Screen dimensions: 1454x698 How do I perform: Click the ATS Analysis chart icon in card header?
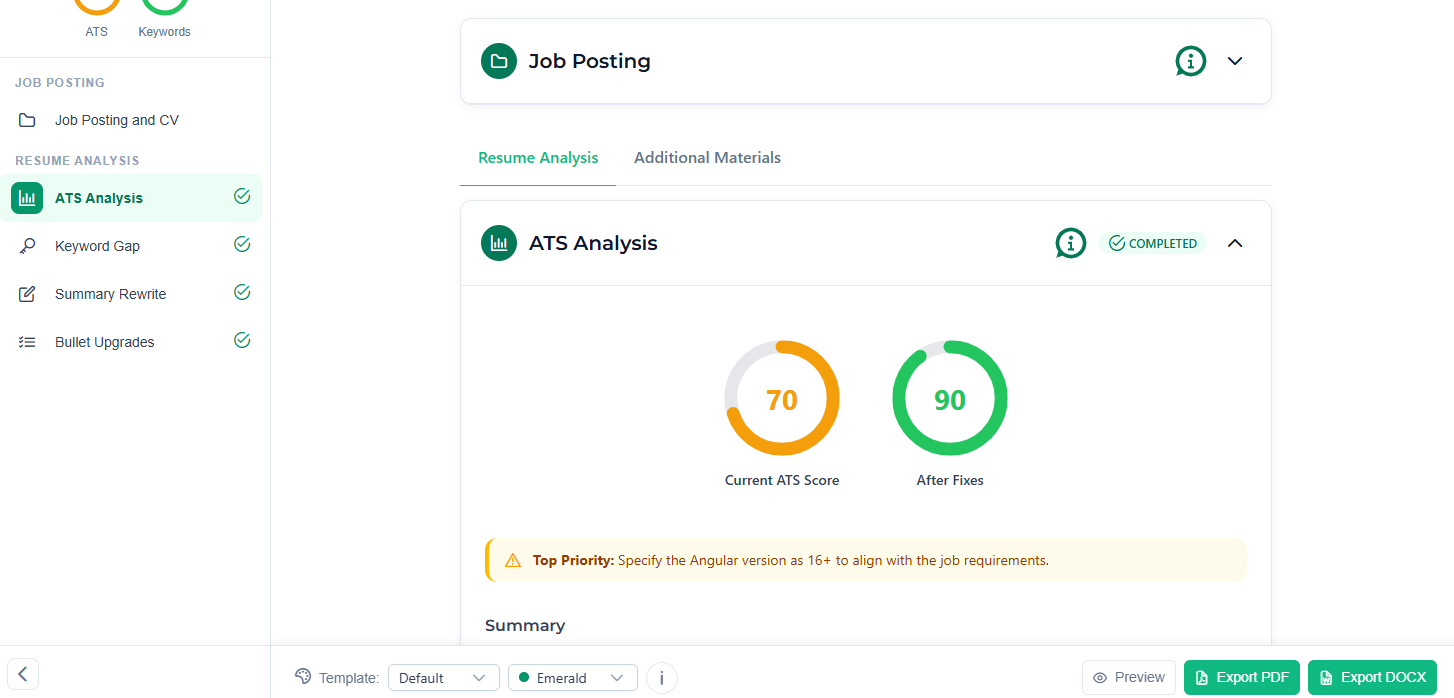(499, 243)
